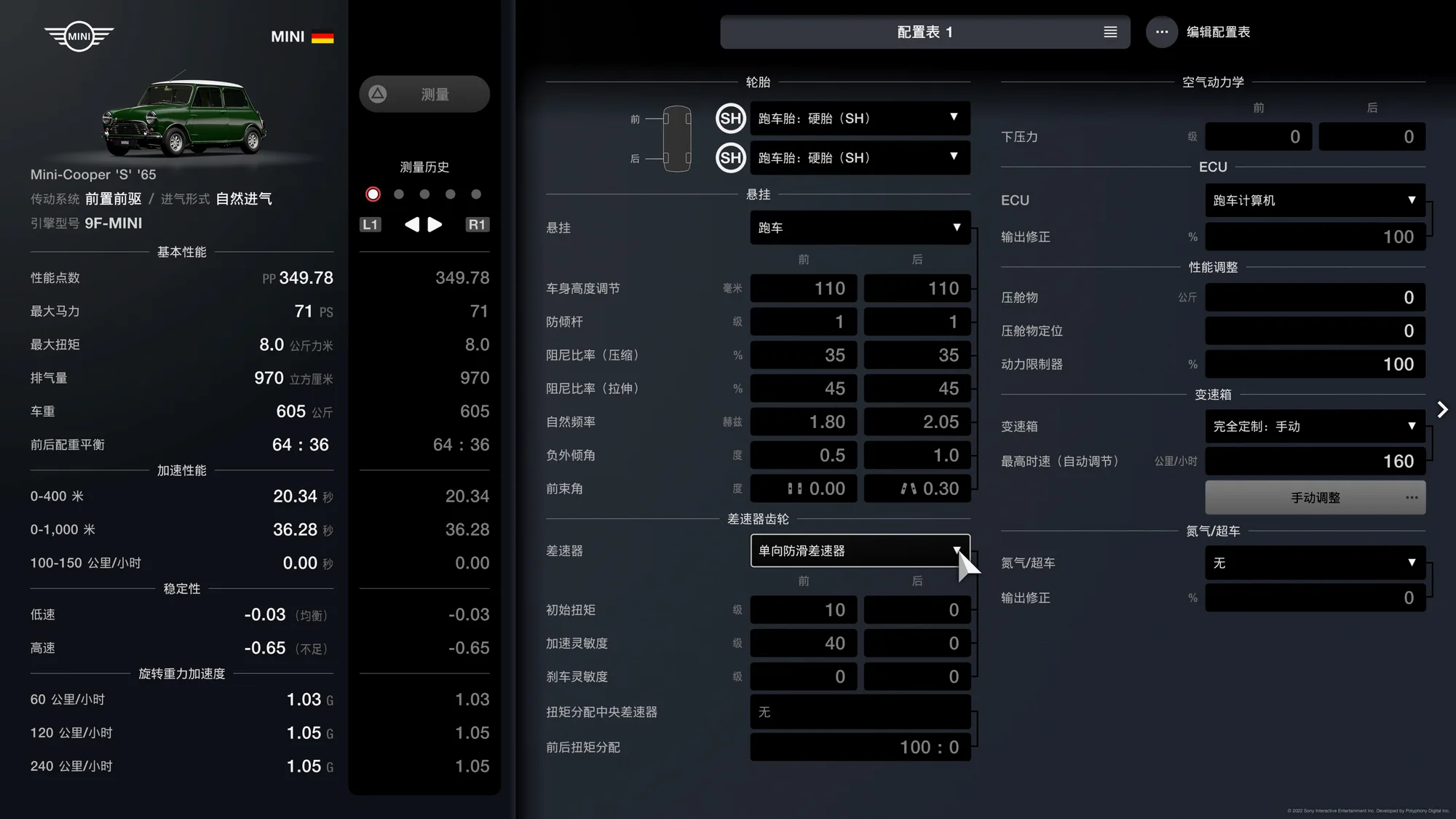Click the 编辑配置表 label
Image resolution: width=1456 pixels, height=819 pixels.
(1218, 32)
